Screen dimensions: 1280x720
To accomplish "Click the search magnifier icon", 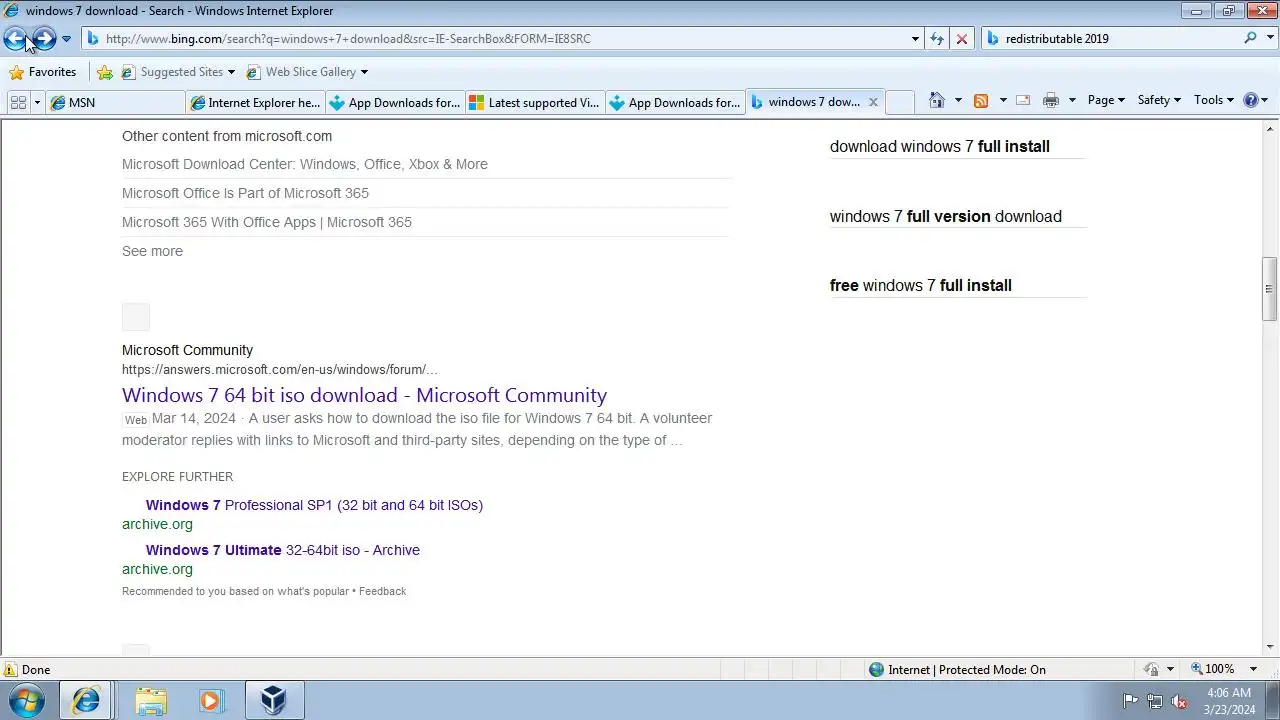I will pos(1251,38).
